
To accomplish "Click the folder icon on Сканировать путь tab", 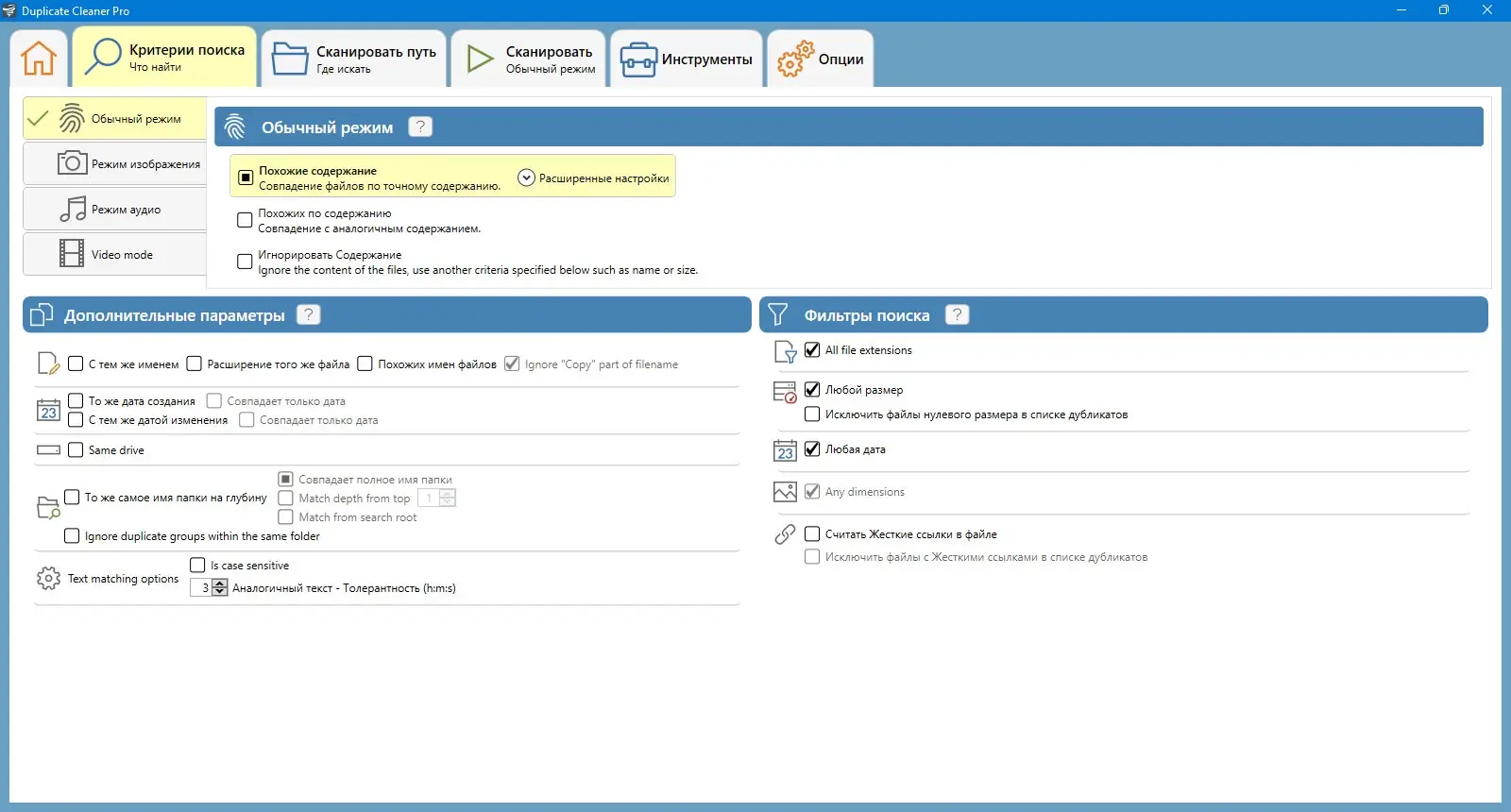I will (290, 59).
